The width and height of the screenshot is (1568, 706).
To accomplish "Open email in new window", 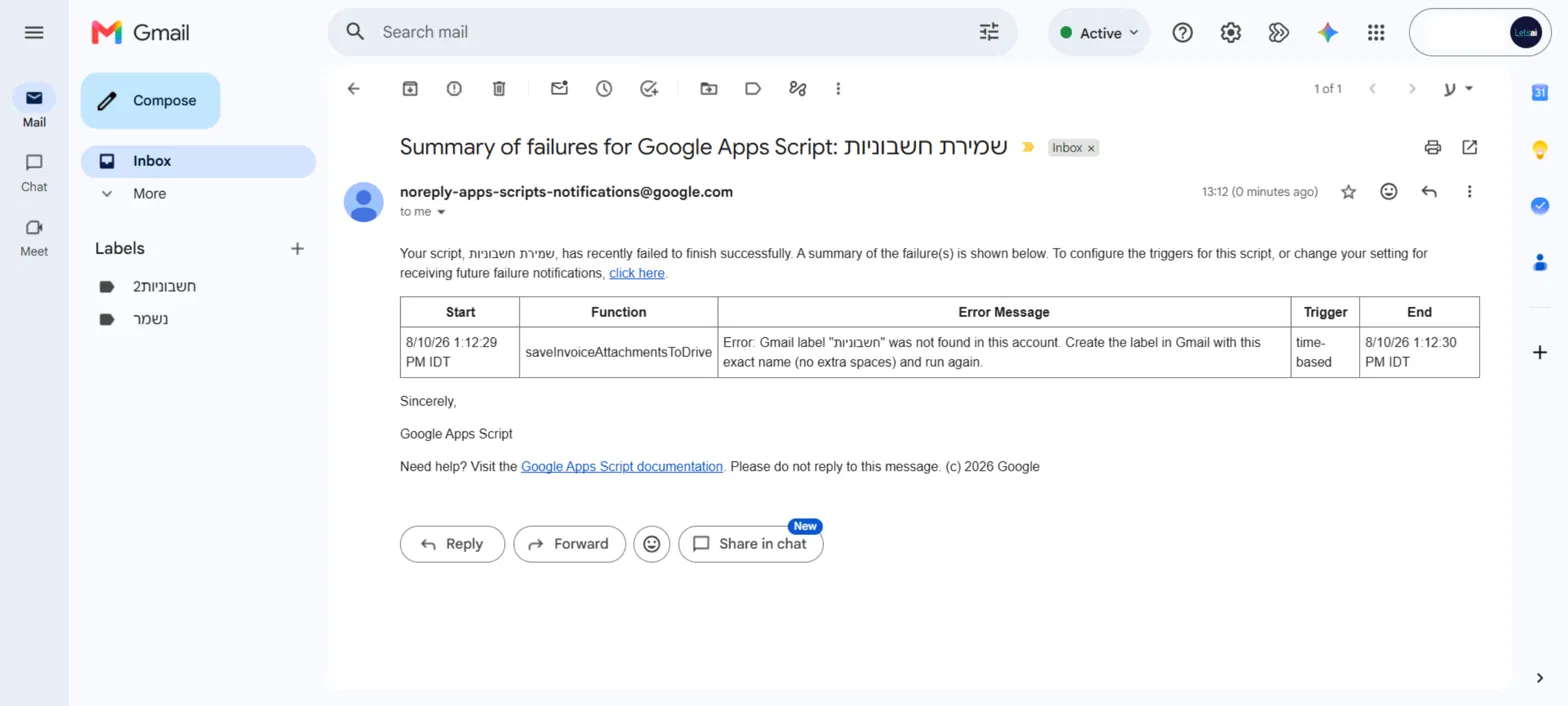I will tap(1469, 148).
